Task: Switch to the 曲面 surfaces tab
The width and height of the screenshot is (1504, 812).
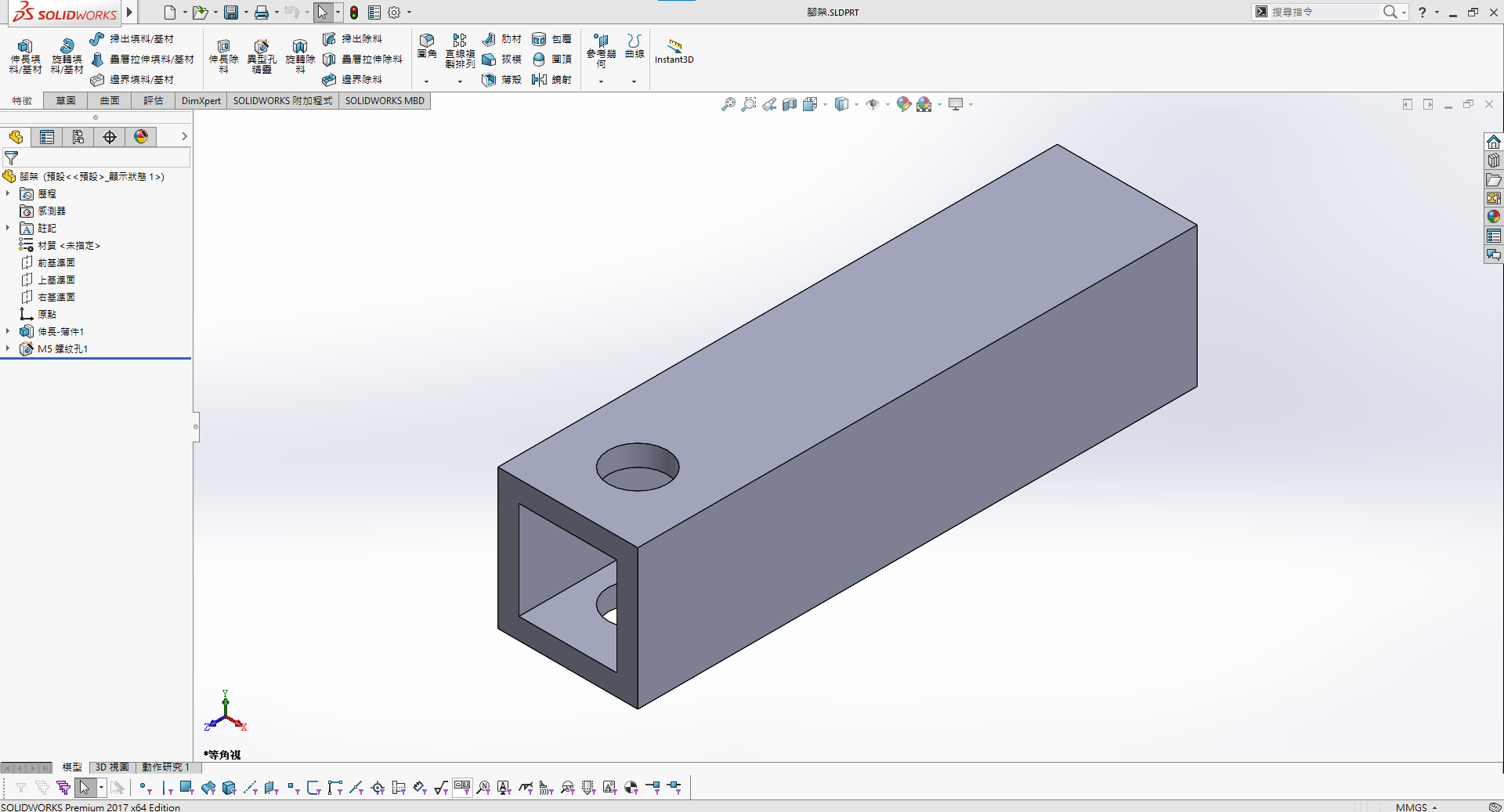Action: tap(110, 101)
